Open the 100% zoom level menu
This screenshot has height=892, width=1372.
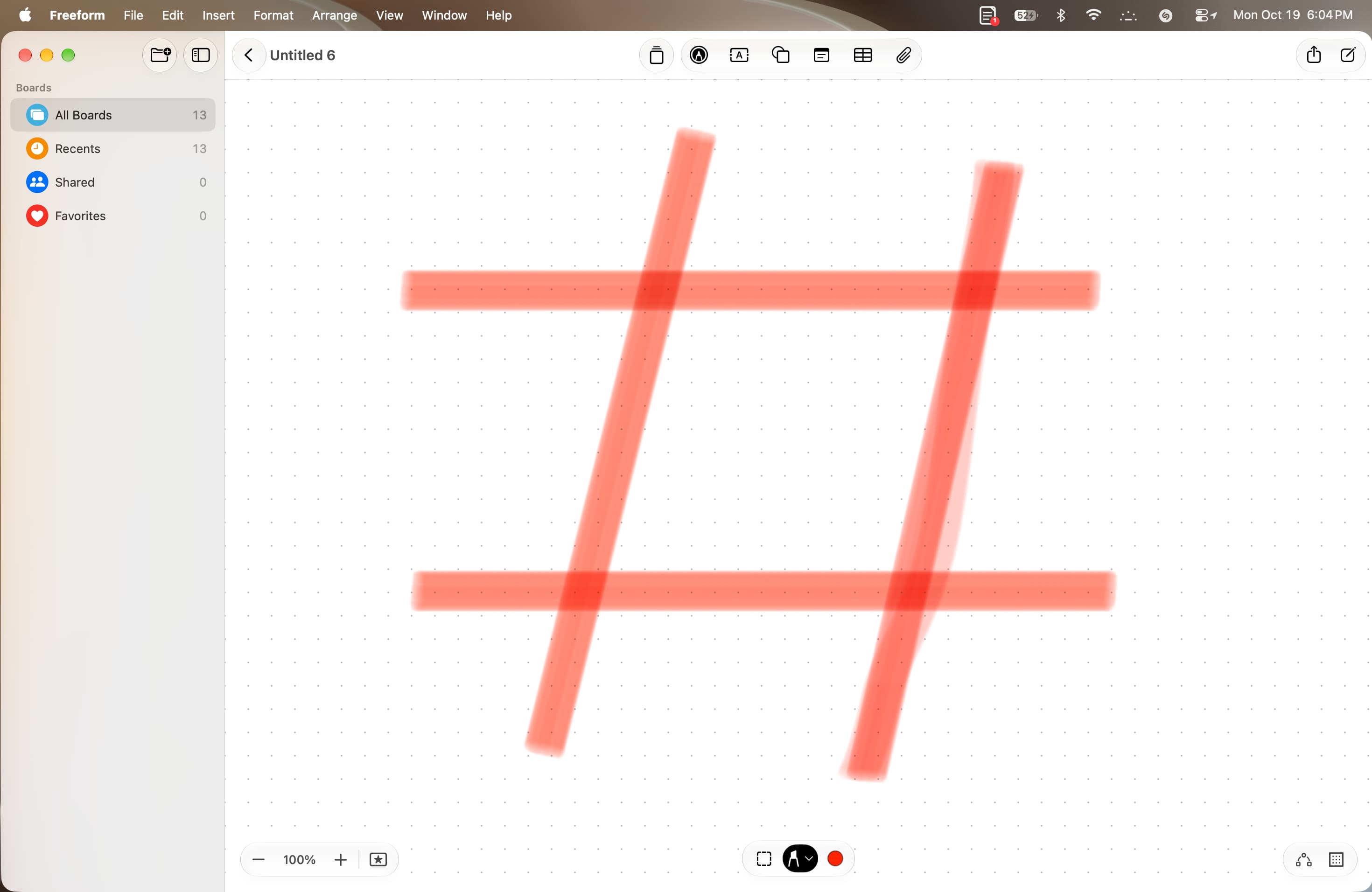tap(299, 860)
